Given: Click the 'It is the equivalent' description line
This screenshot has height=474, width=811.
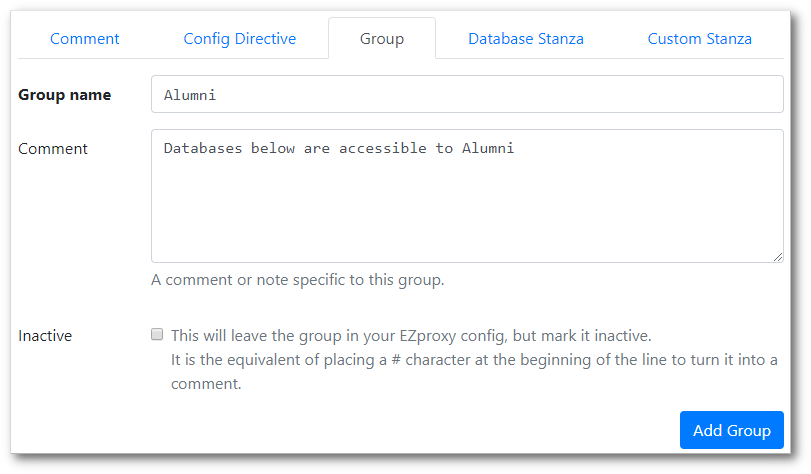Looking at the screenshot, I should [x=474, y=360].
